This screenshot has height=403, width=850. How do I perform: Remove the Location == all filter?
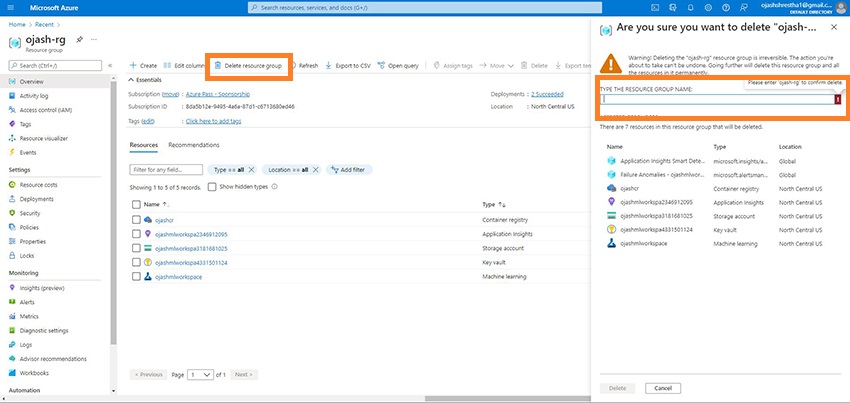pos(316,170)
